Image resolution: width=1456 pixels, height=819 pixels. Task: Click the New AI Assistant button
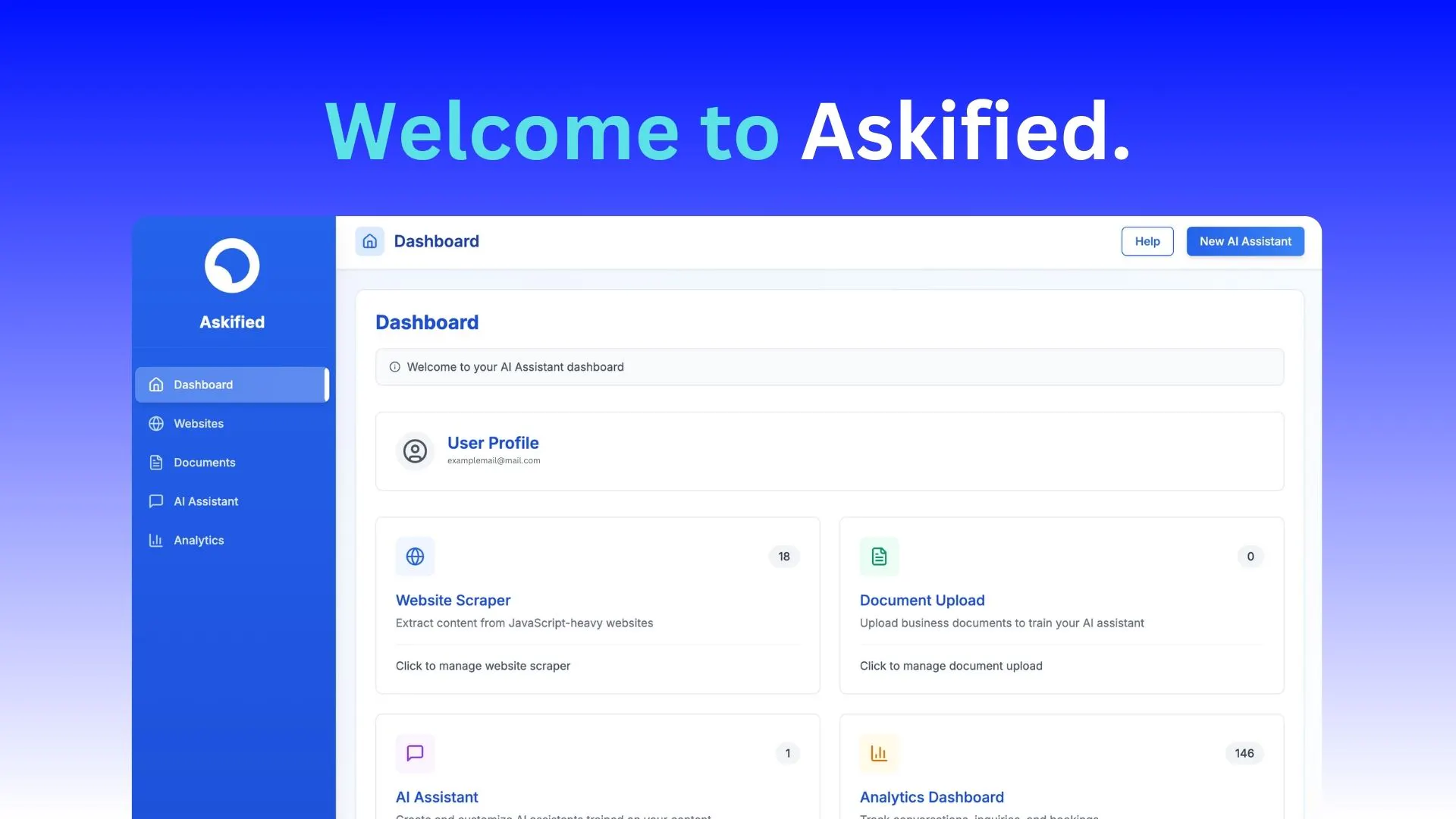(1245, 241)
